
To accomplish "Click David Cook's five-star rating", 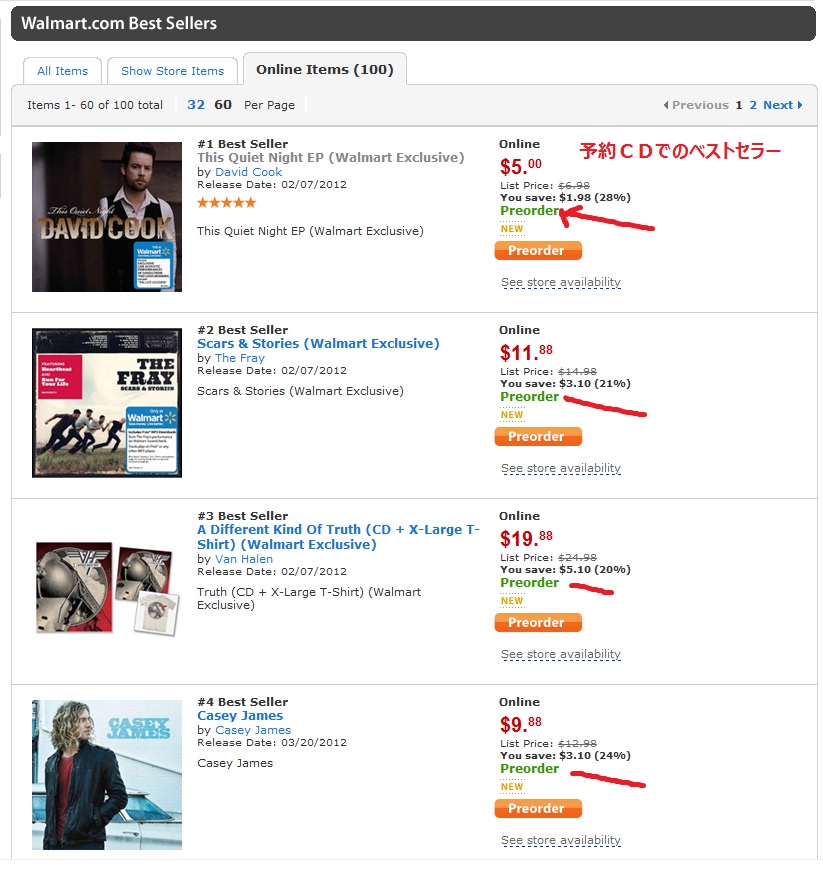I will pos(226,203).
